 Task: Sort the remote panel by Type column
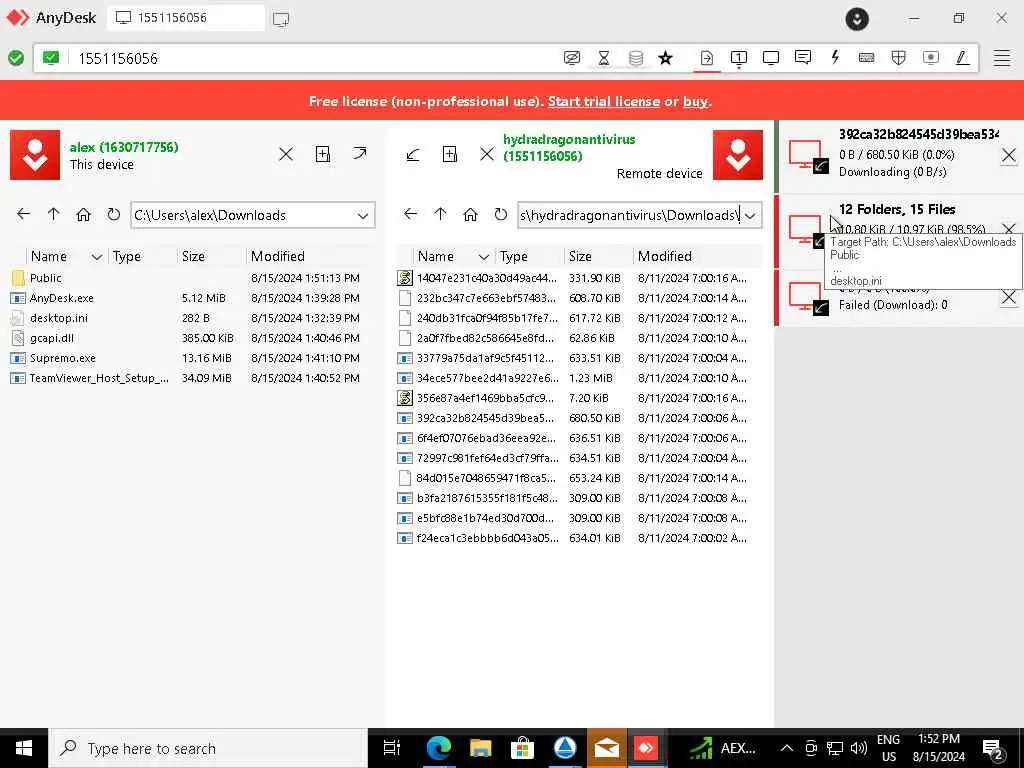tap(514, 256)
